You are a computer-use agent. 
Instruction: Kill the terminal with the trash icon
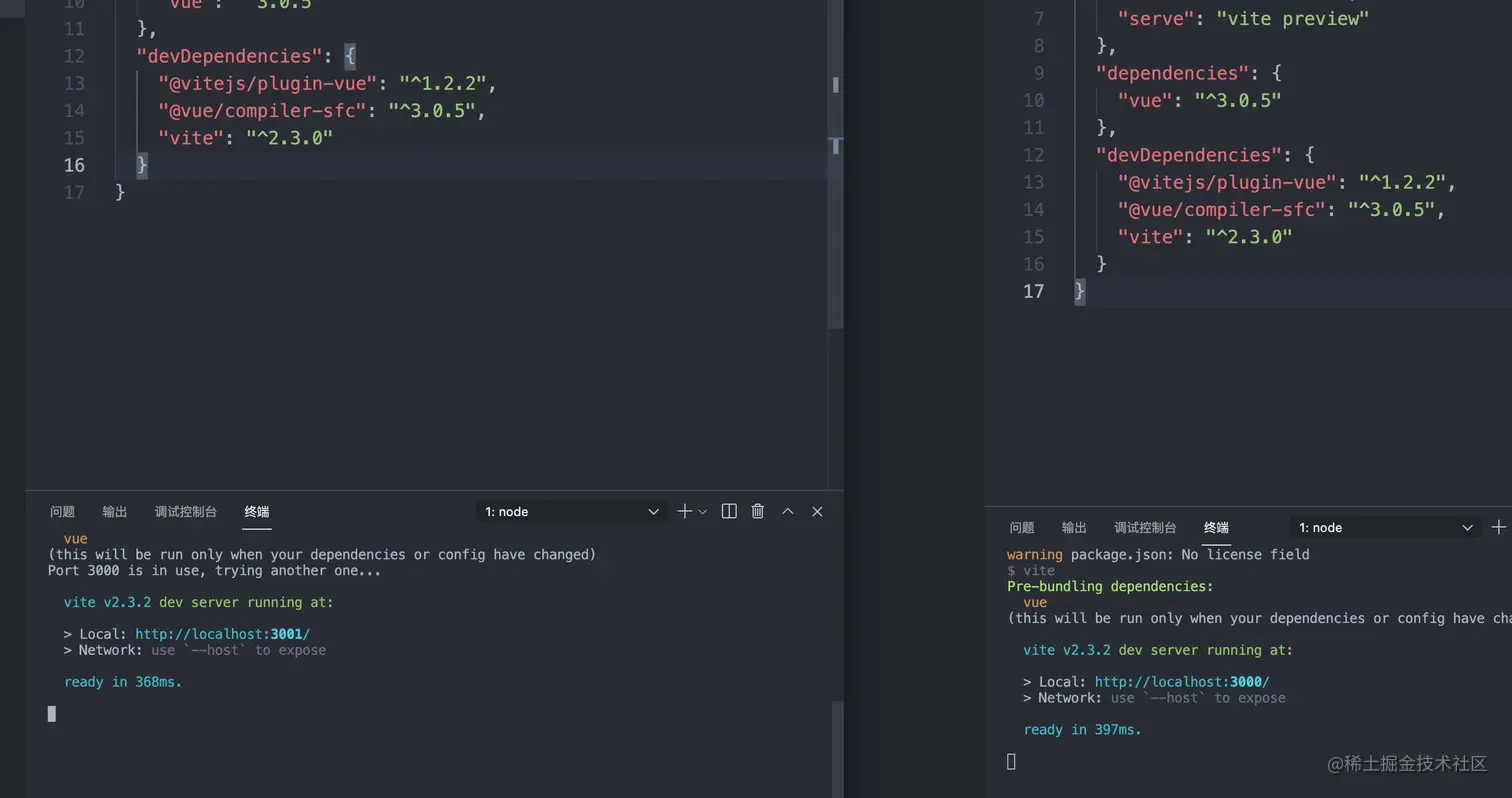pyautogui.click(x=758, y=511)
